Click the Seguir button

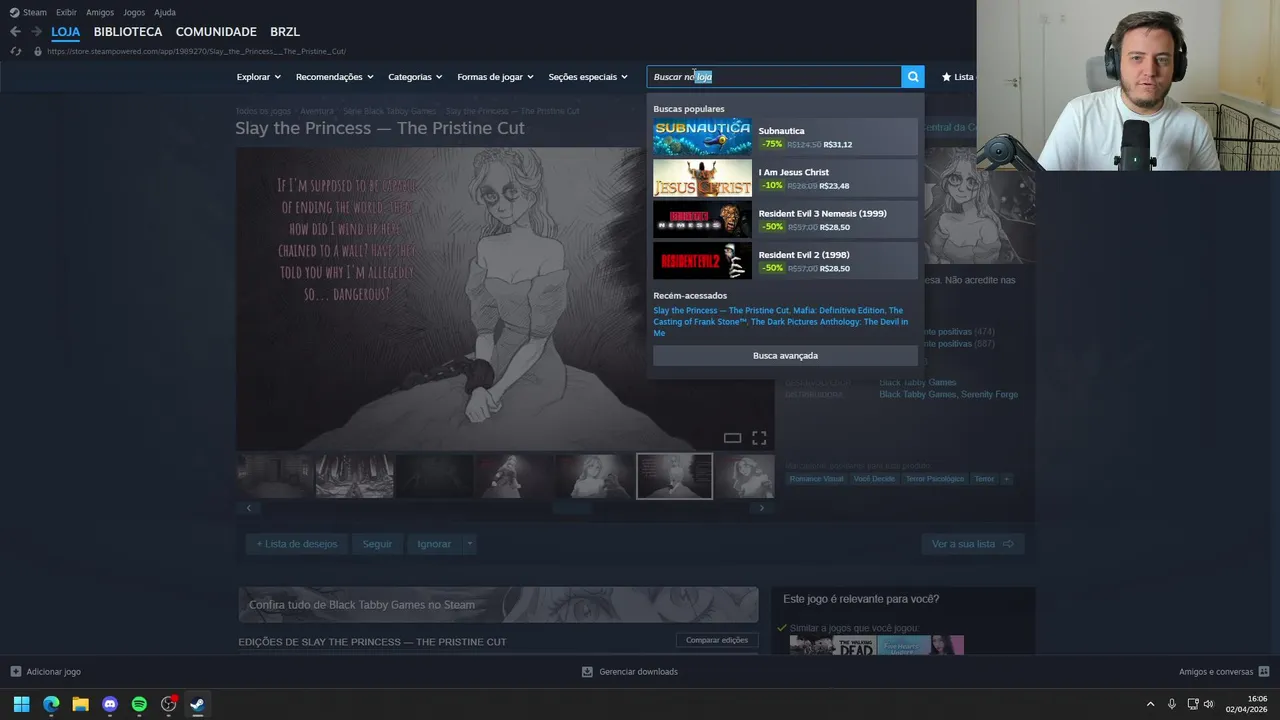pyautogui.click(x=377, y=544)
